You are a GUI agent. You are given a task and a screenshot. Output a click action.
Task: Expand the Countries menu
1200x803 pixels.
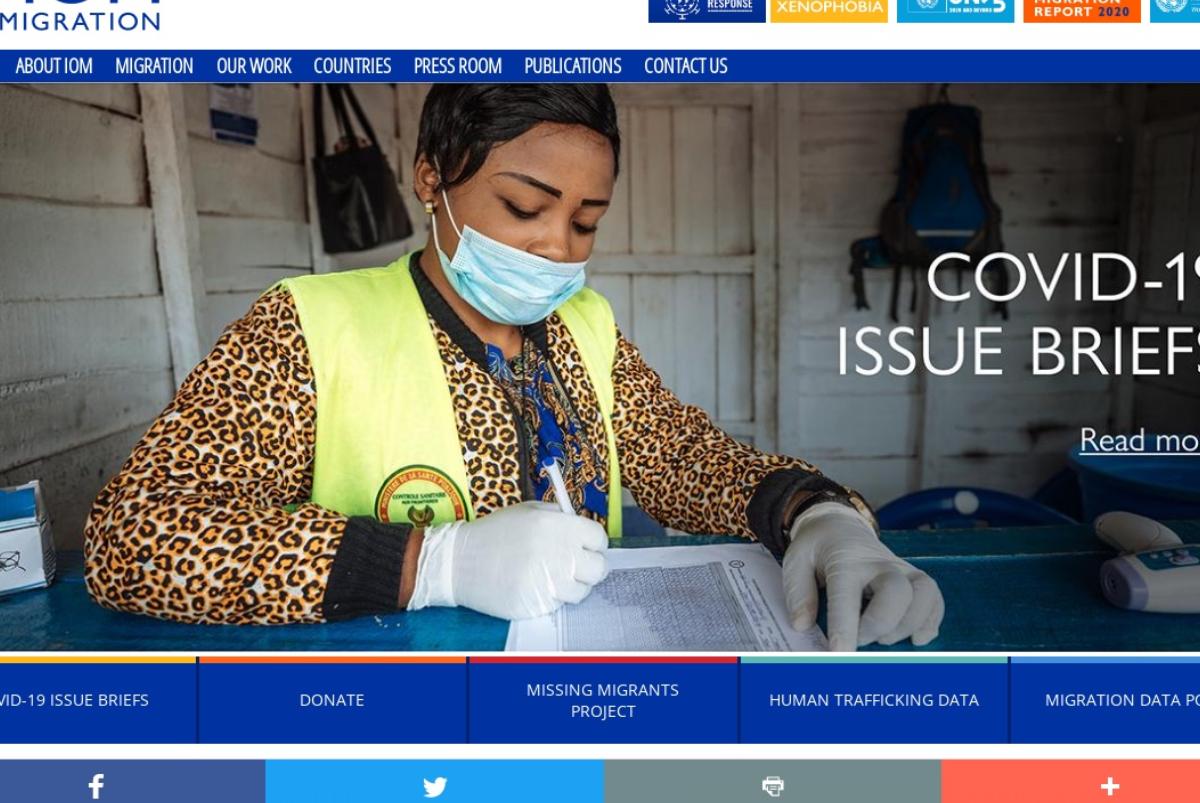pos(352,66)
